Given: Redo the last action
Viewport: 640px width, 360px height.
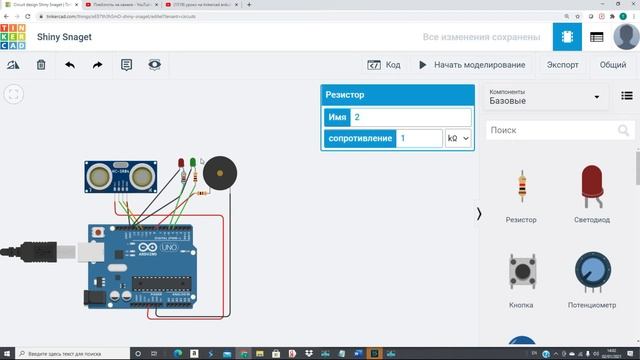Looking at the screenshot, I should [x=97, y=64].
